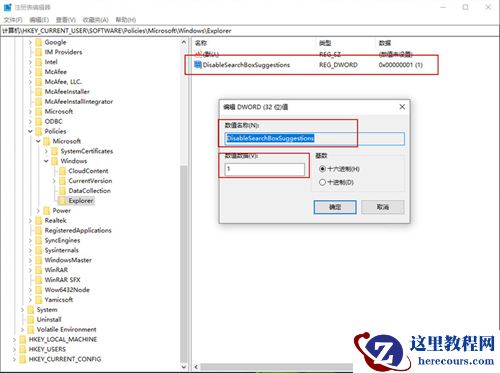Expand the HKEY_LOCAL_MACHINE hive
Image resolution: width=500 pixels, height=373 pixels.
(x=14, y=339)
